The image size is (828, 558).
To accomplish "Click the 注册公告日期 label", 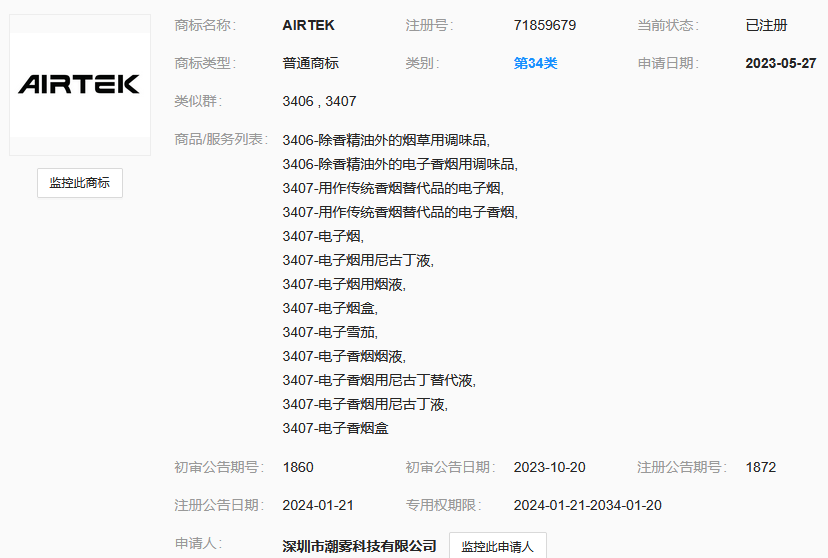I will 219,505.
